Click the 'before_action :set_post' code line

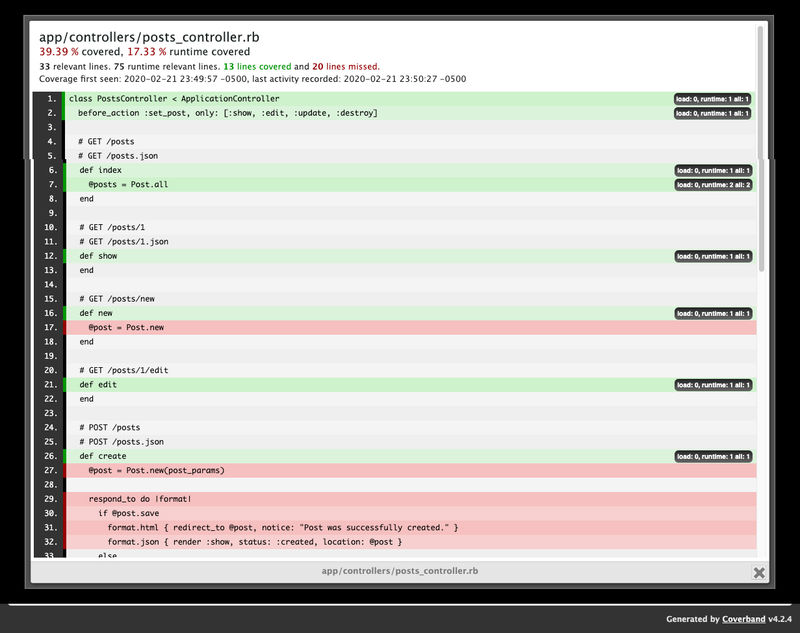[410, 113]
